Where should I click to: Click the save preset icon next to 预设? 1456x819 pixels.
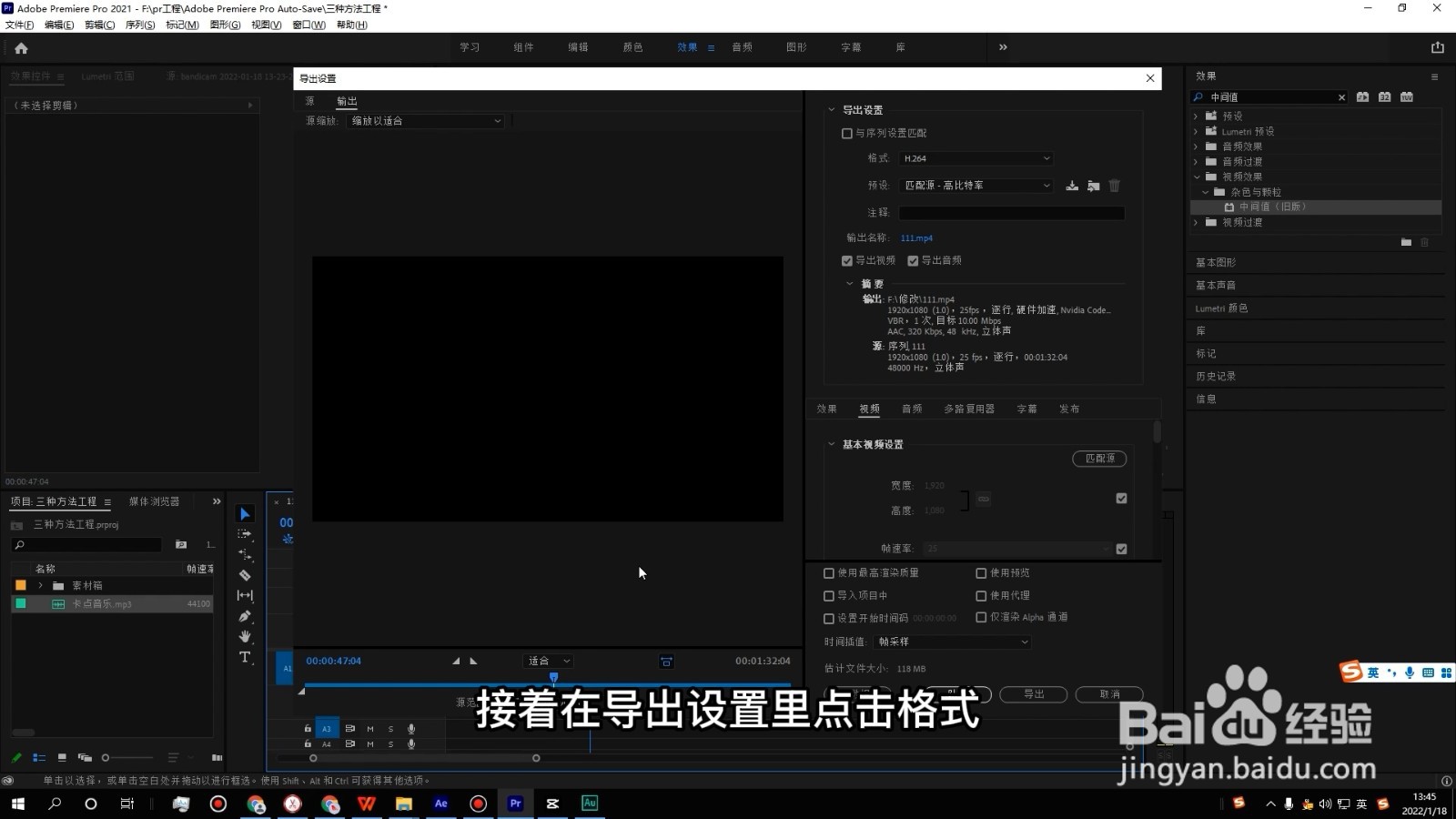point(1071,186)
